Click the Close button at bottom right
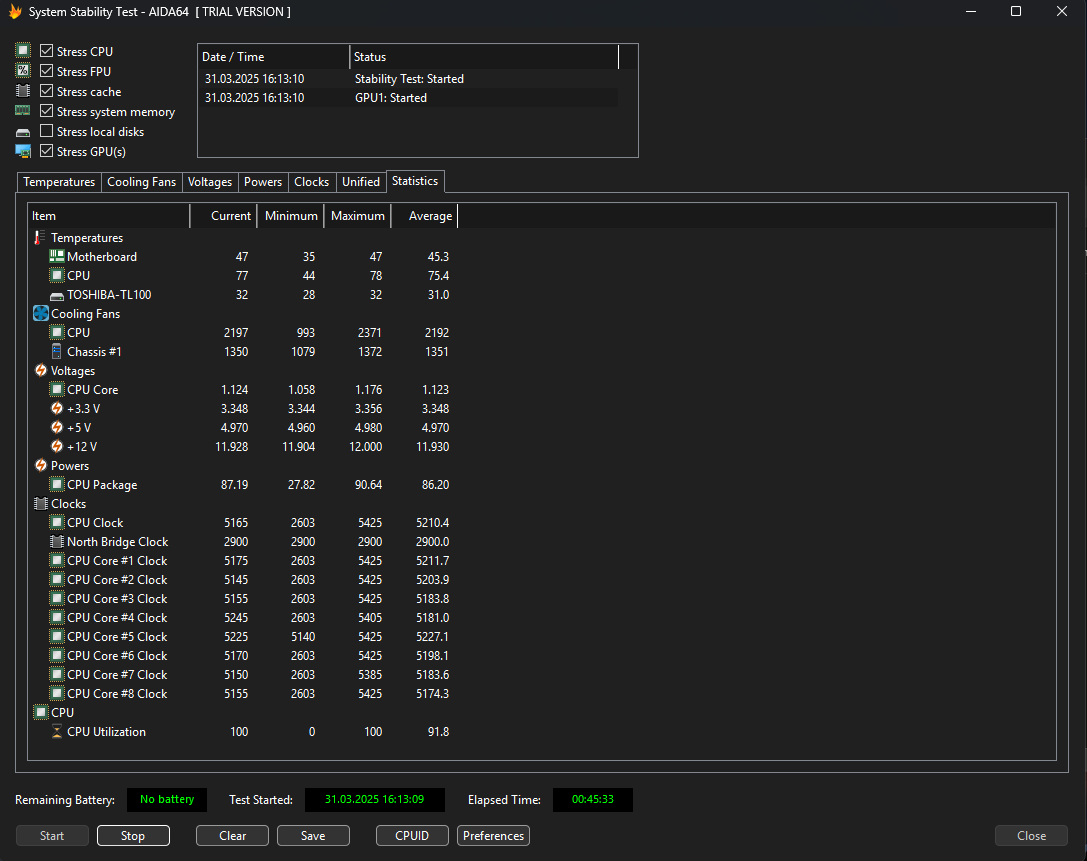This screenshot has width=1087, height=861. (1031, 835)
